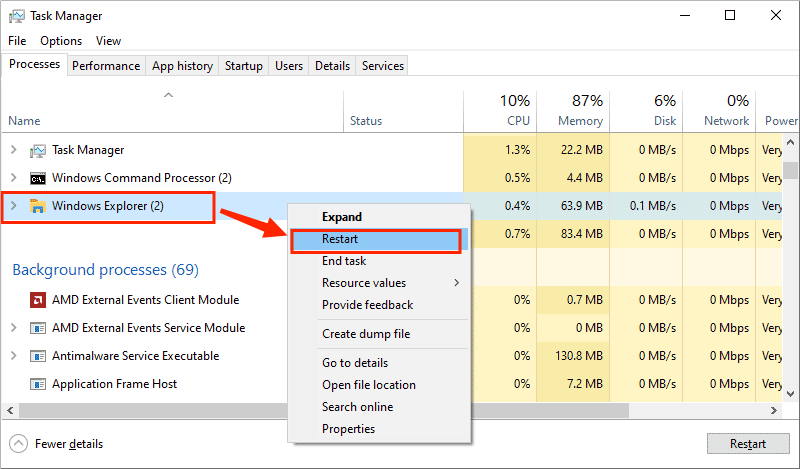The height and width of the screenshot is (469, 800).
Task: Click the 83.4 MB memory value
Action: (x=582, y=234)
